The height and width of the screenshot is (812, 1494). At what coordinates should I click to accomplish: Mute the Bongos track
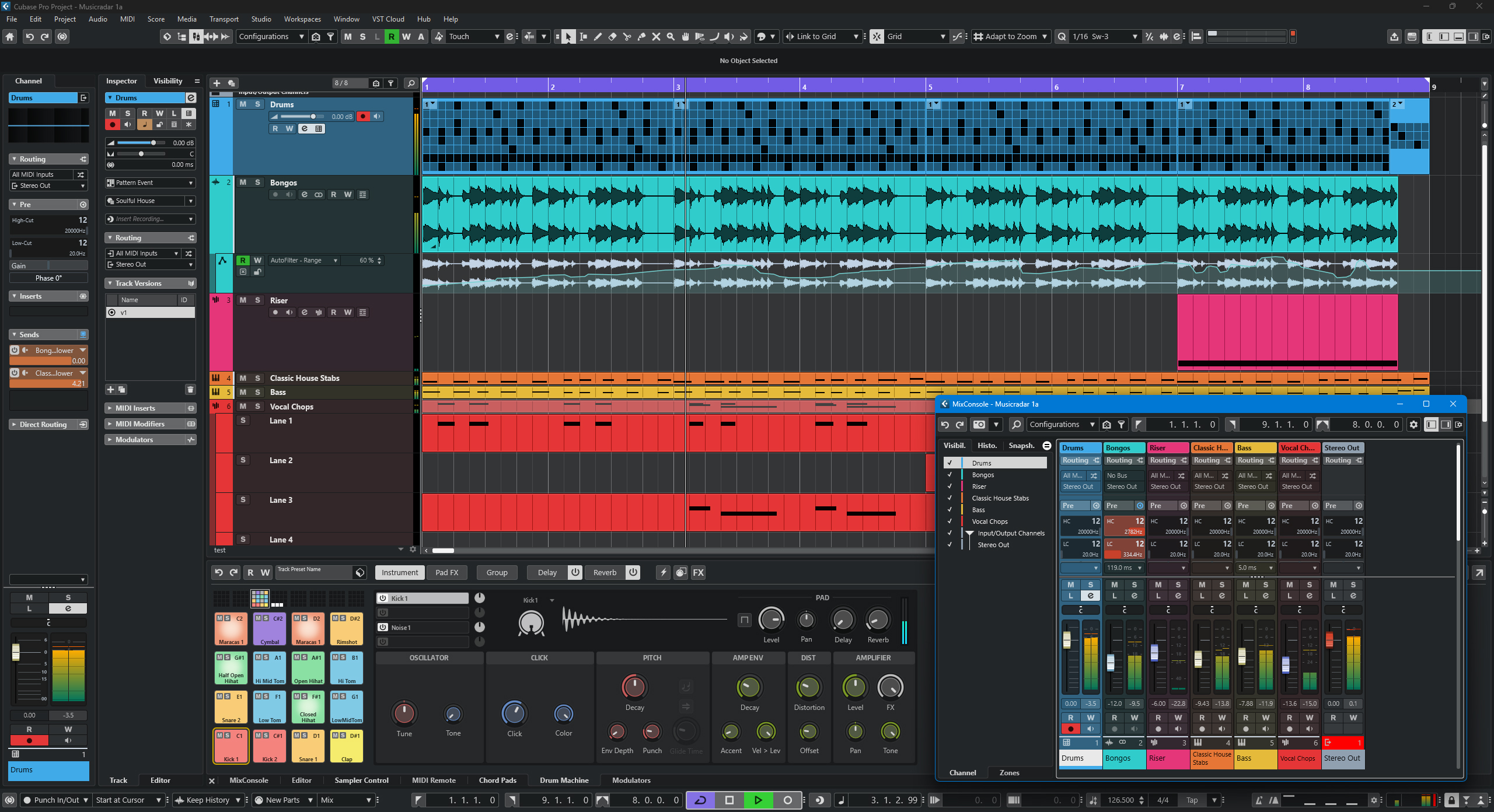coord(243,183)
